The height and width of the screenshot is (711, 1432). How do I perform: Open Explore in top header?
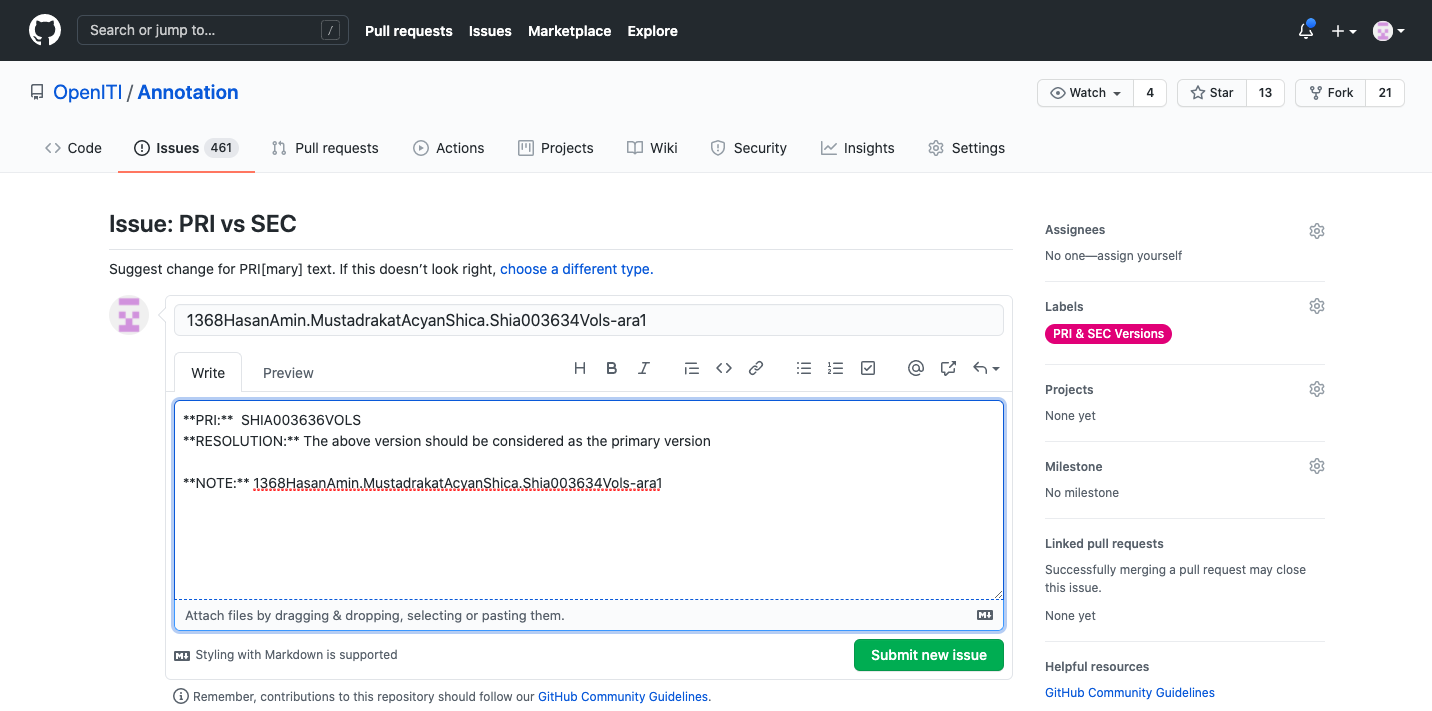(653, 31)
